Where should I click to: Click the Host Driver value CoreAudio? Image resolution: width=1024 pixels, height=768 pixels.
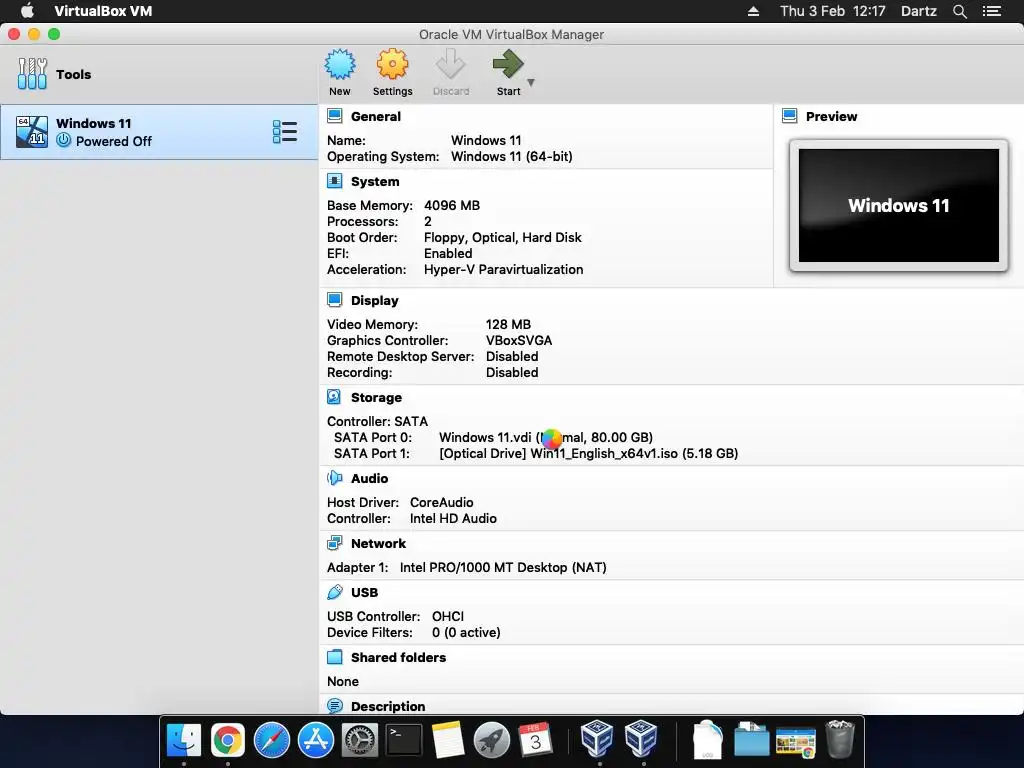pos(441,502)
